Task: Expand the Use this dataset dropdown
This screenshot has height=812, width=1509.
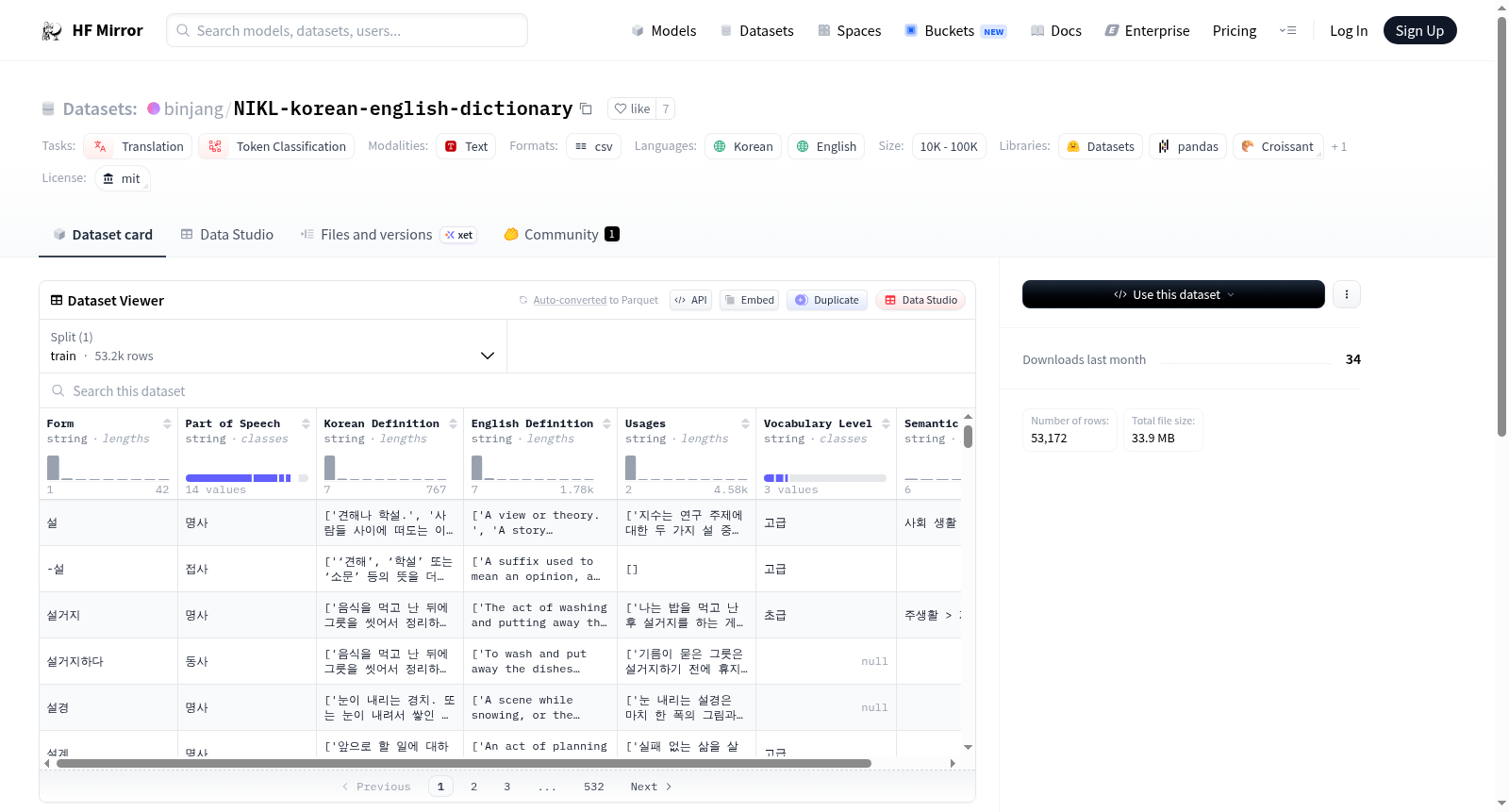Action: [x=1173, y=294]
